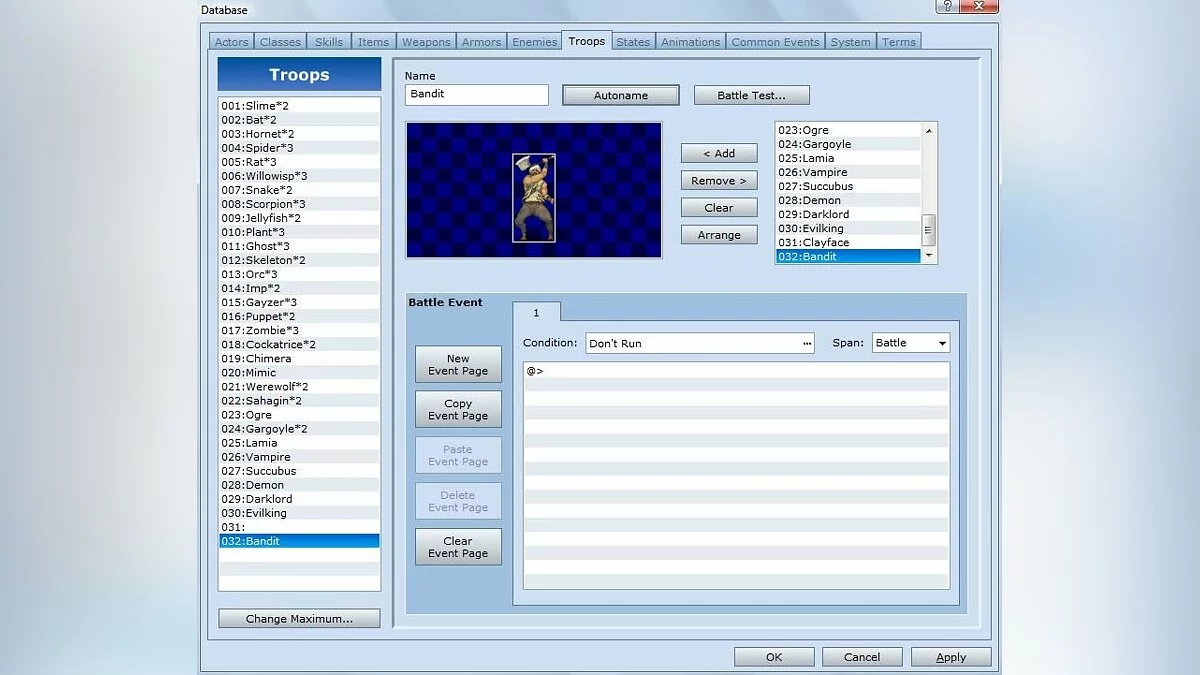Screen dimensions: 1200x675
Task: Select troop 032:Bandit in Troops list
Action: [299, 541]
